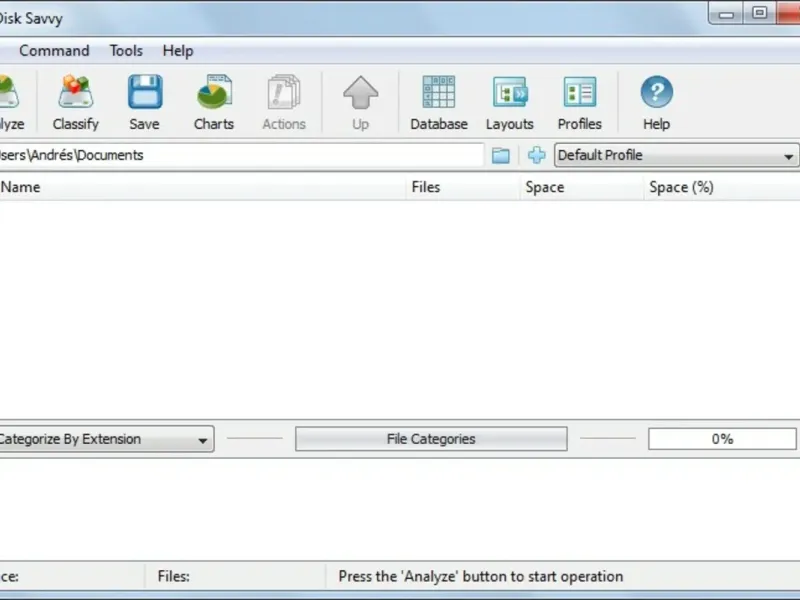Click the 0% progress bar

722,439
